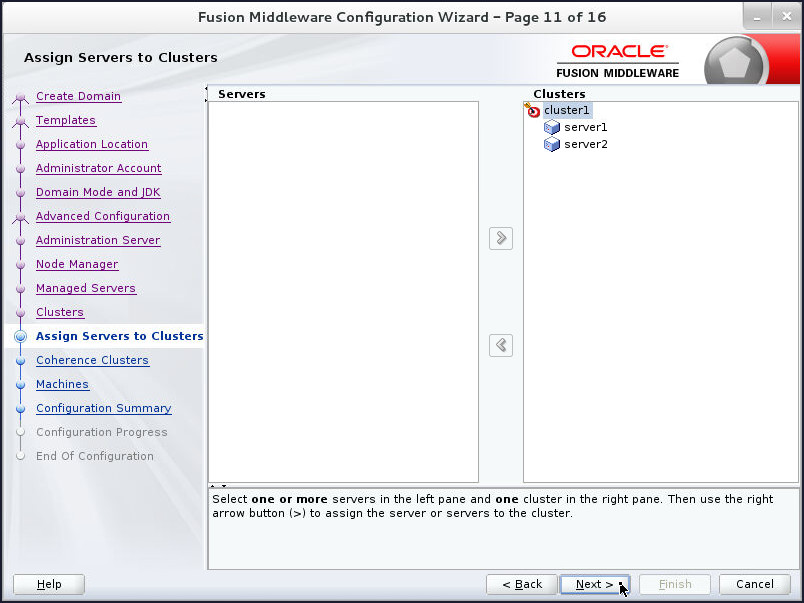Click the cluster1 cluster icon
This screenshot has height=603, width=804.
coord(532,110)
